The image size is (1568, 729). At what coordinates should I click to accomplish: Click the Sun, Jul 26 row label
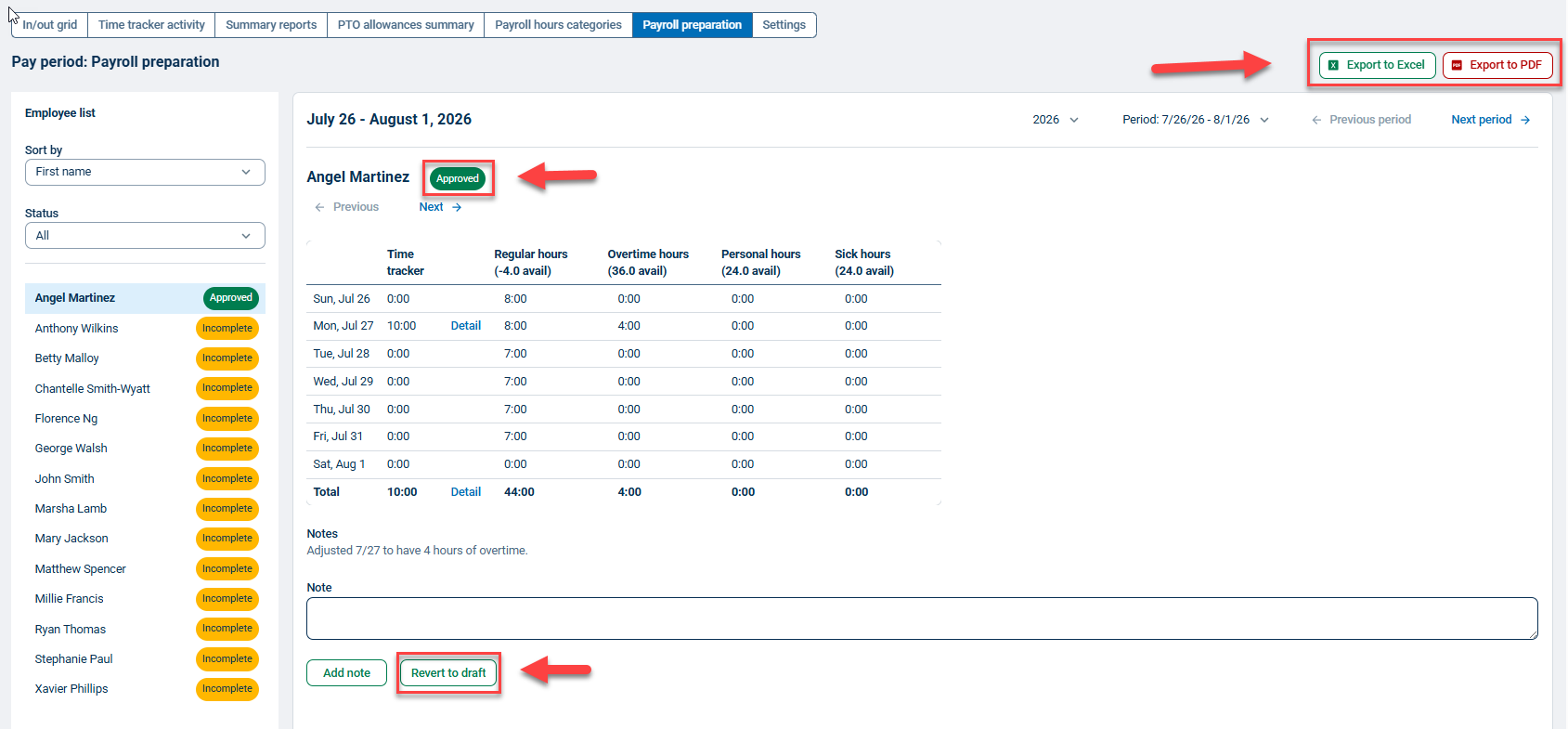[342, 299]
